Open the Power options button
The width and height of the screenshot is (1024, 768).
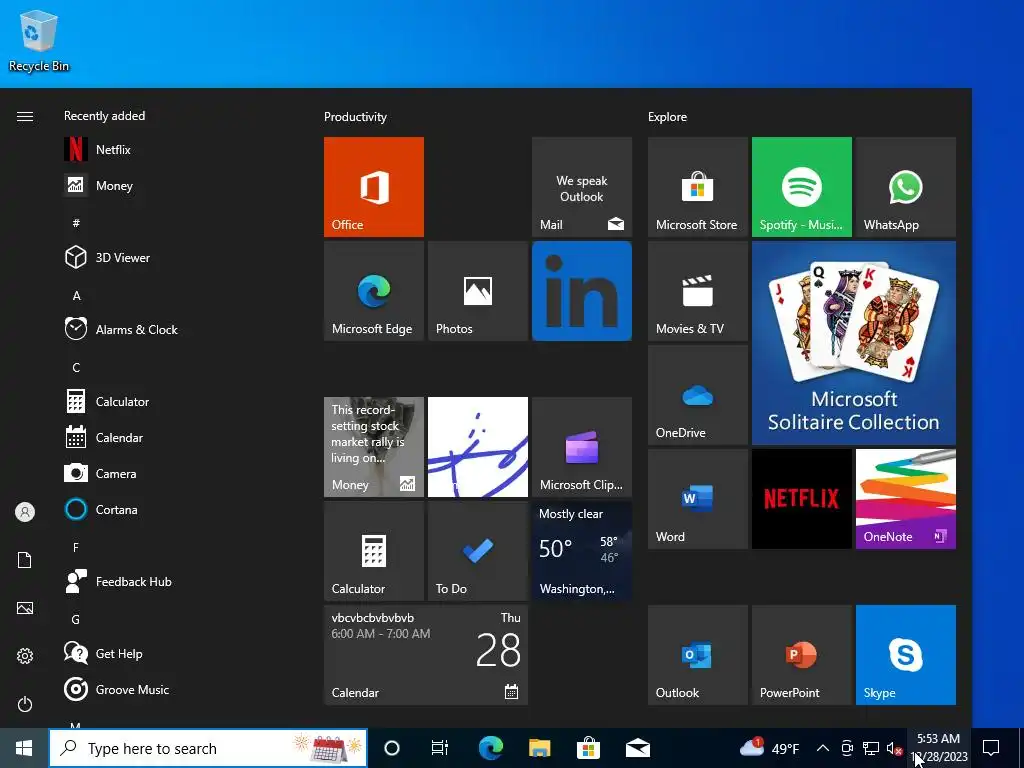tap(25, 704)
